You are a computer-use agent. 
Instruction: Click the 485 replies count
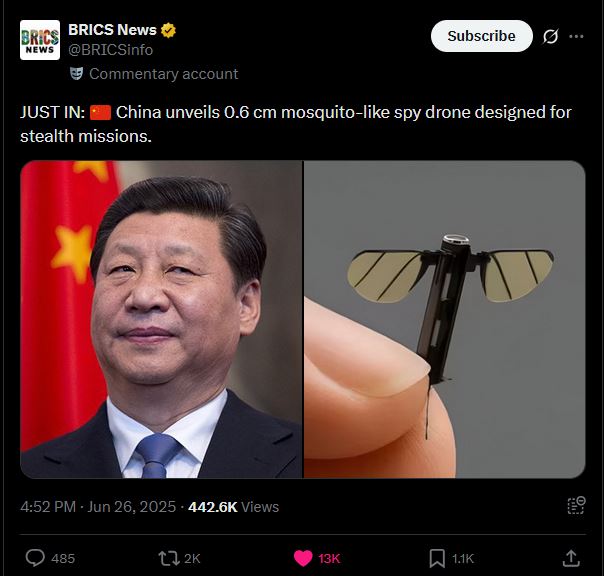(x=63, y=558)
